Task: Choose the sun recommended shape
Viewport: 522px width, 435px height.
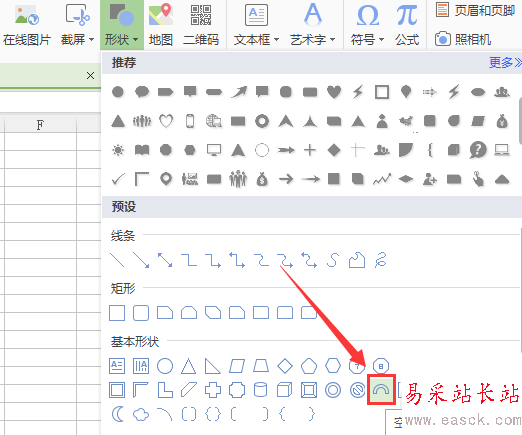Action: click(x=118, y=150)
